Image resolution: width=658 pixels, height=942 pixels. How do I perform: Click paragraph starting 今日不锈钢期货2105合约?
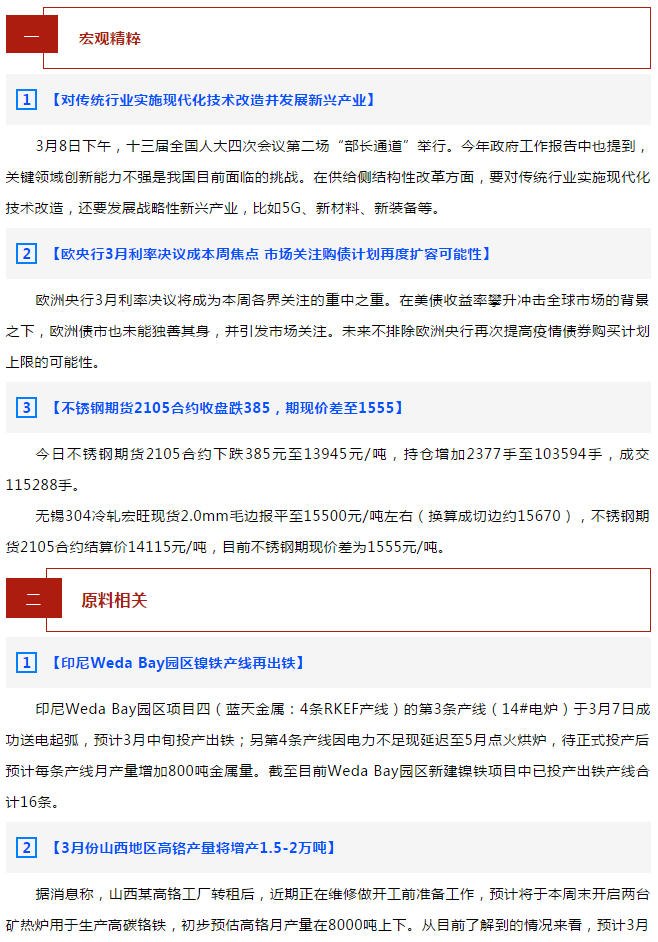pyautogui.click(x=328, y=469)
